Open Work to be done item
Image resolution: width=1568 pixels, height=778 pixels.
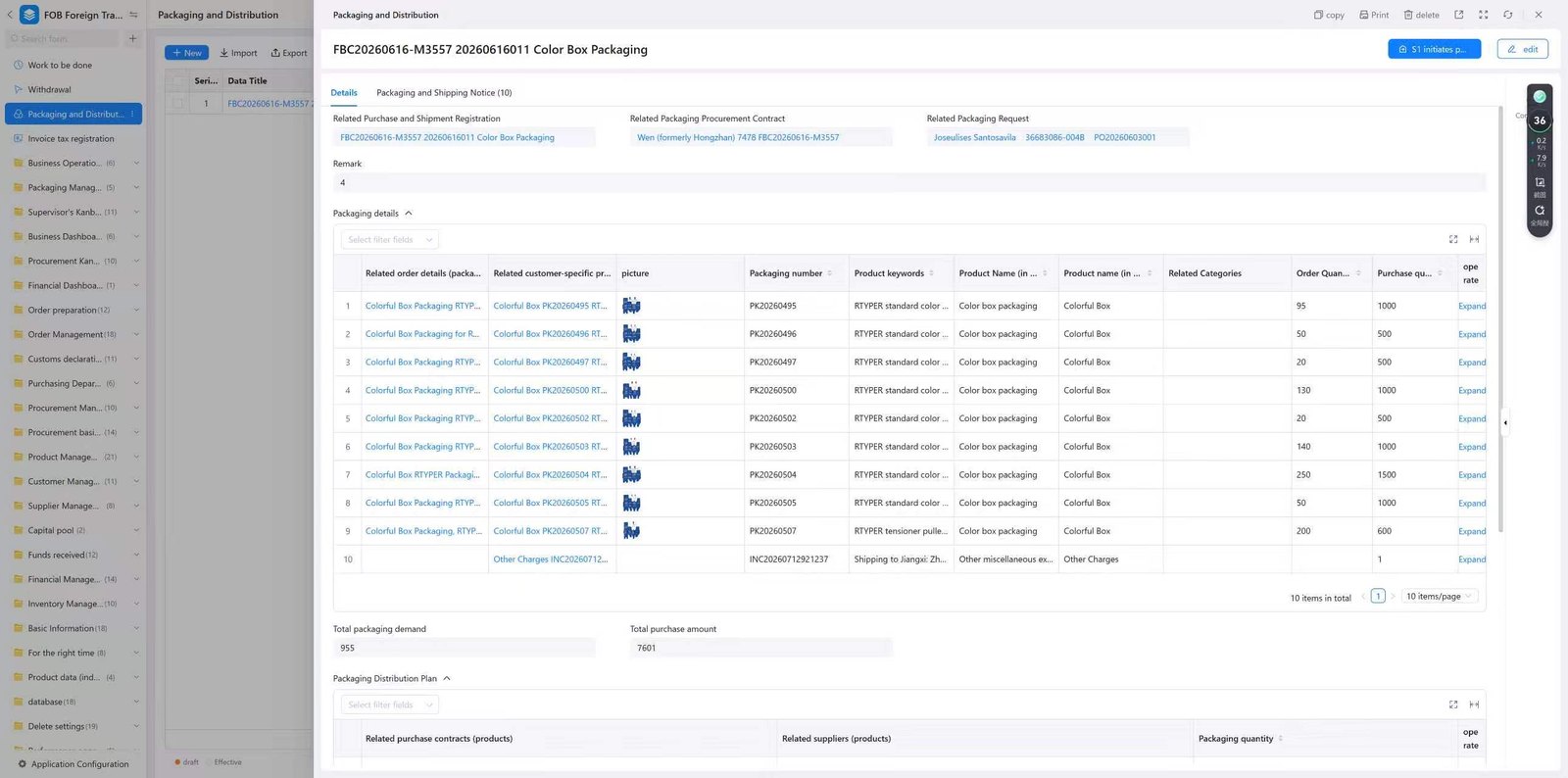pyautogui.click(x=60, y=65)
